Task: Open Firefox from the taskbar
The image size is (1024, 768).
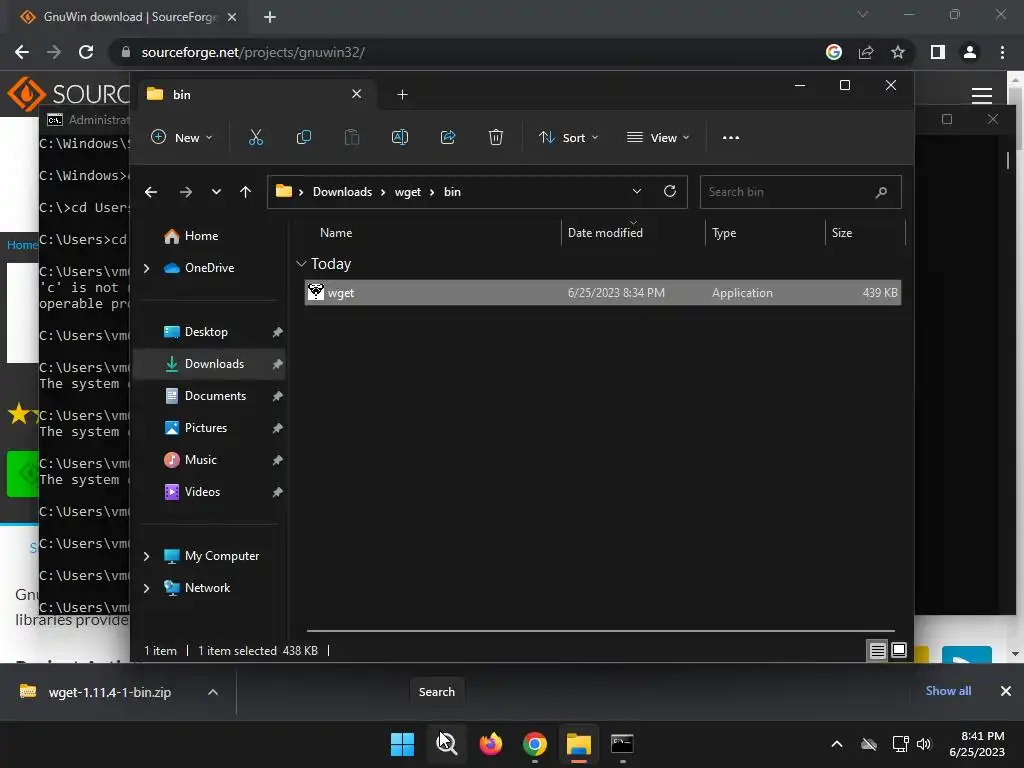Action: point(490,744)
